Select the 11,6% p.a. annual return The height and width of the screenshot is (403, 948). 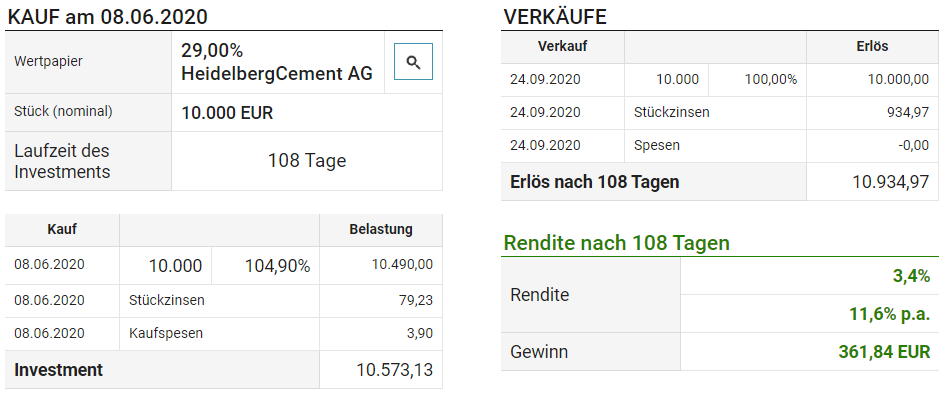[x=889, y=314]
